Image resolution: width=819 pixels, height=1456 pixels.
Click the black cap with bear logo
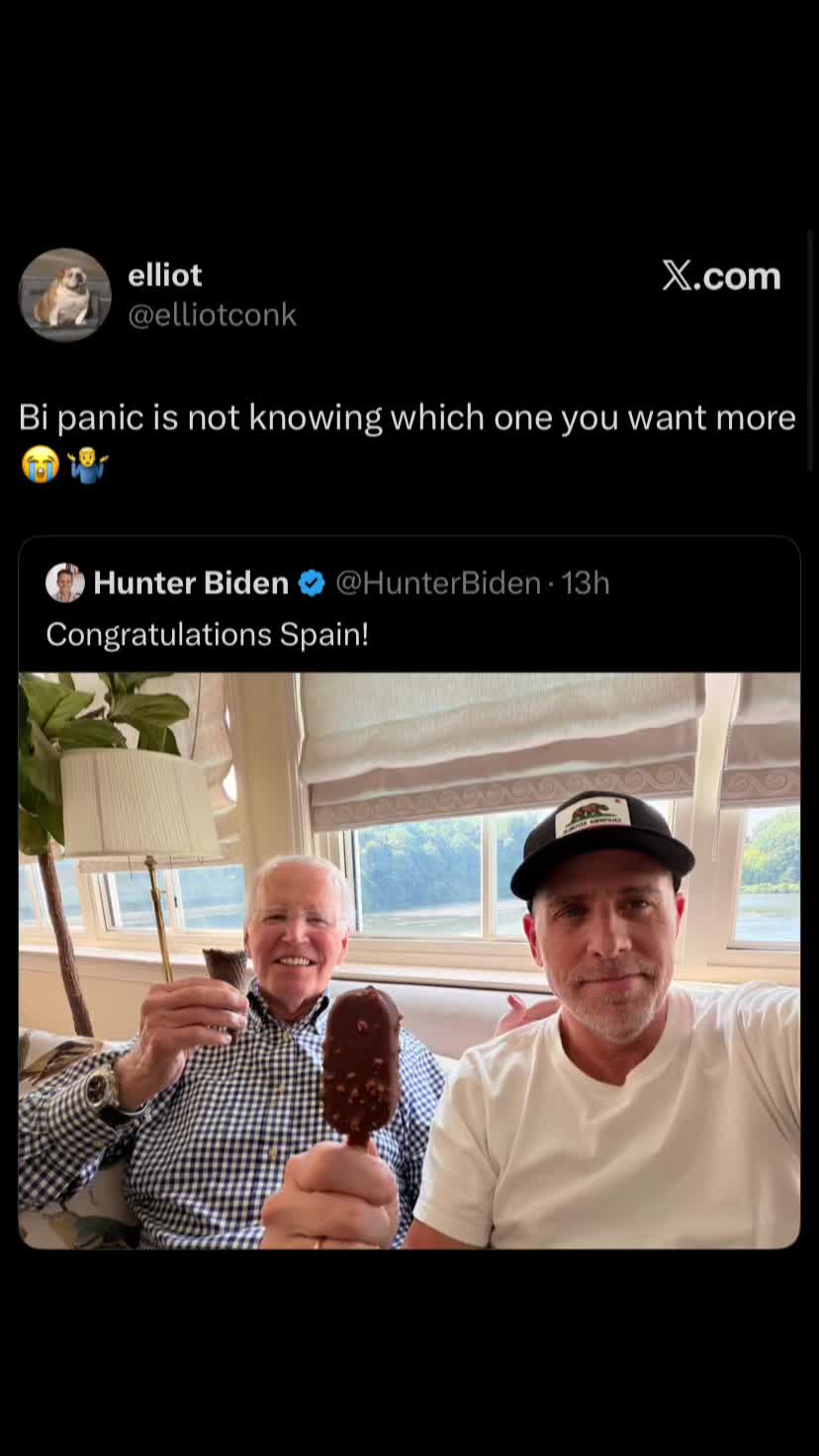[601, 842]
